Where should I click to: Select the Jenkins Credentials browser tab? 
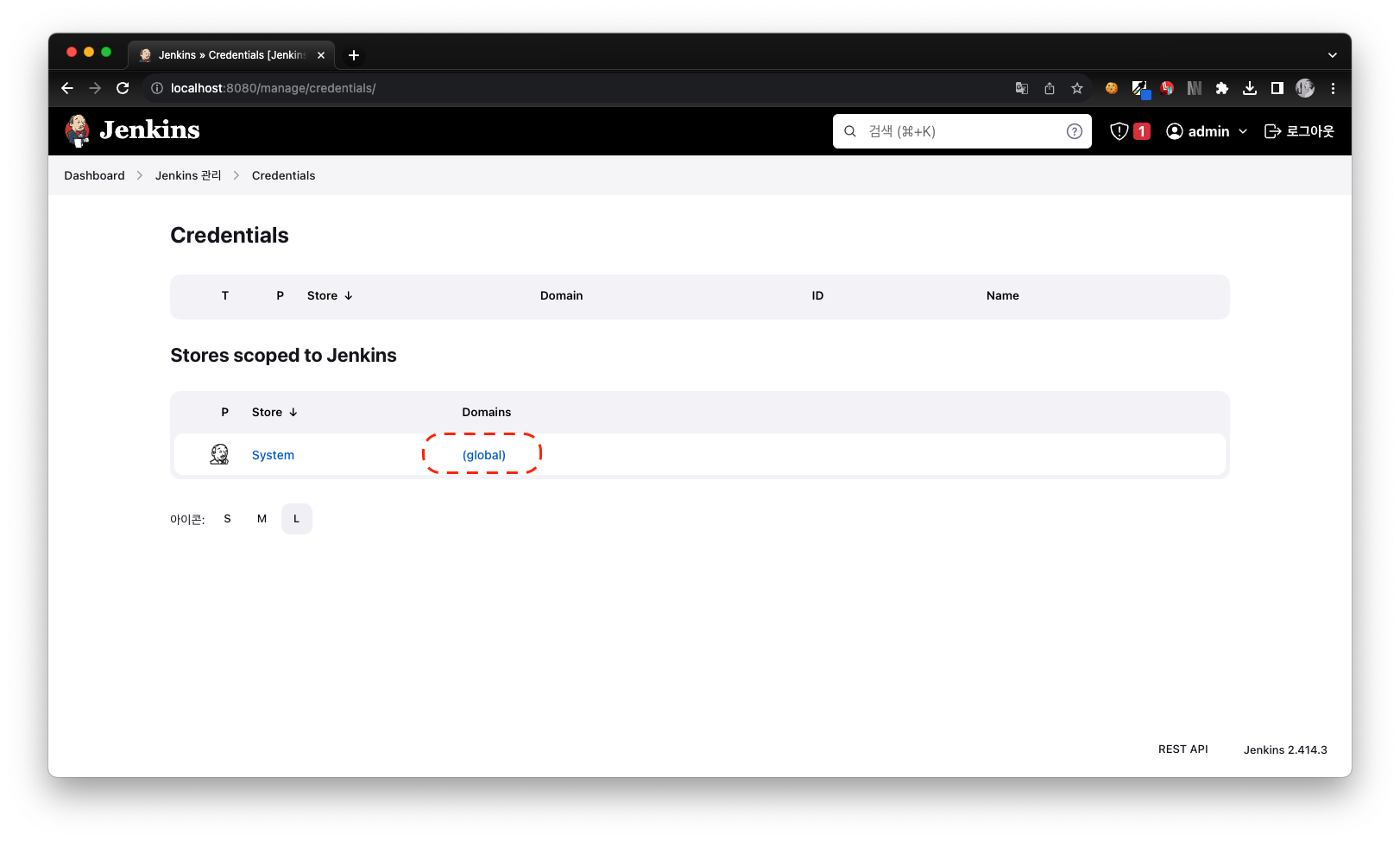click(x=231, y=55)
